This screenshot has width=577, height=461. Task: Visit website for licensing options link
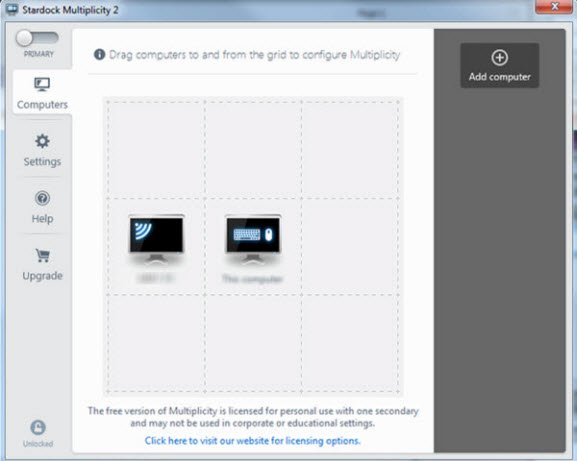(252, 440)
